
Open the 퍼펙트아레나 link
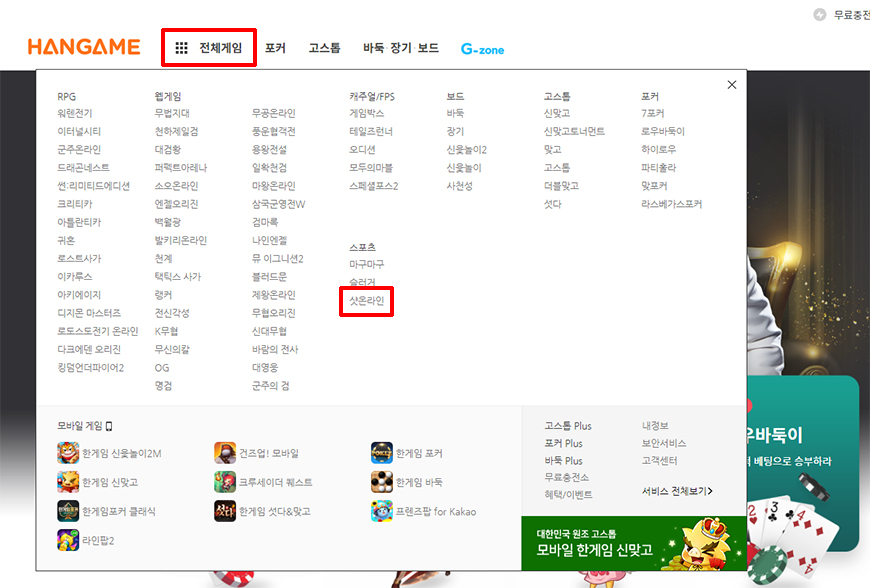[181, 168]
